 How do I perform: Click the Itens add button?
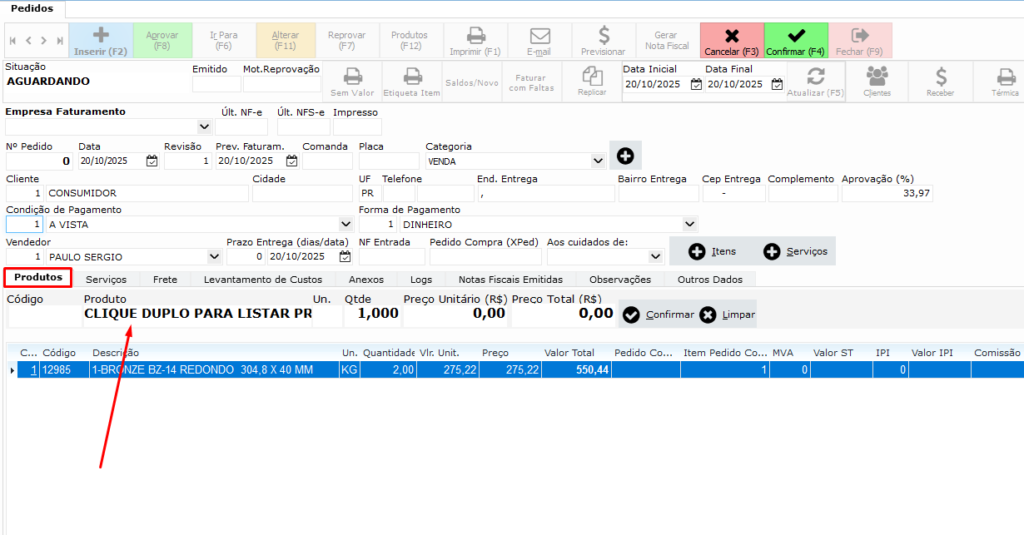pyautogui.click(x=711, y=251)
